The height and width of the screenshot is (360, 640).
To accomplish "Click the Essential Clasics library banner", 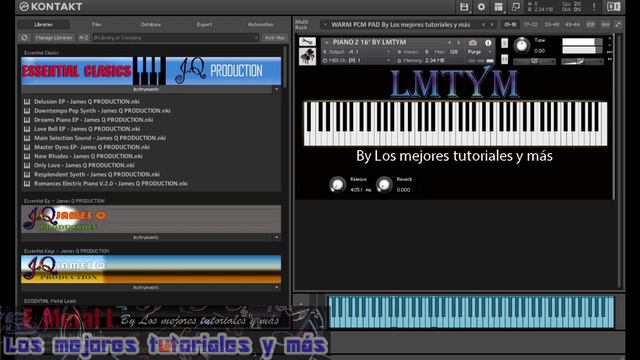I will click(x=151, y=71).
